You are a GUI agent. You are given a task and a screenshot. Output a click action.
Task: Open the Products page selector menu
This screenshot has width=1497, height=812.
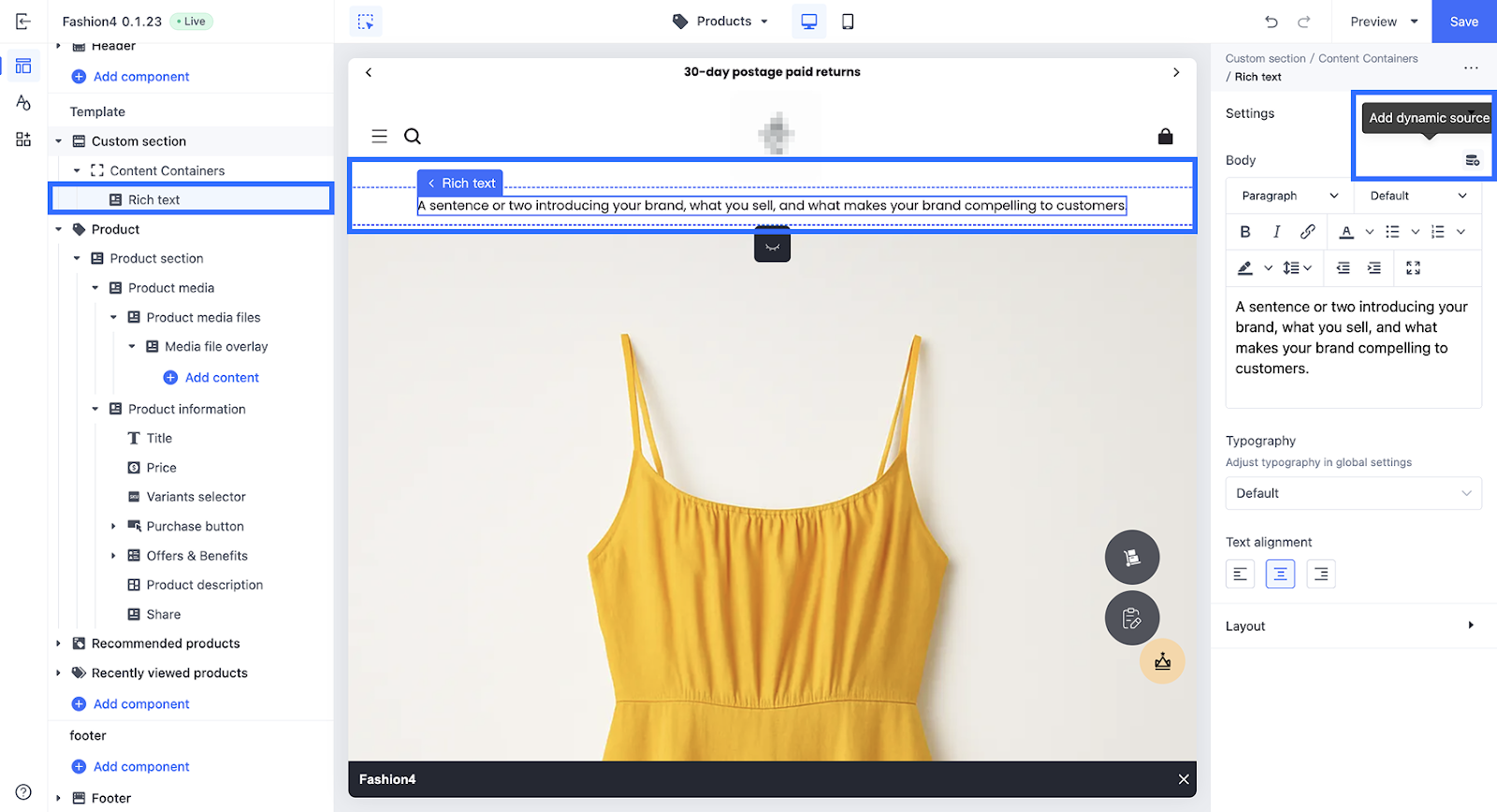(x=721, y=22)
